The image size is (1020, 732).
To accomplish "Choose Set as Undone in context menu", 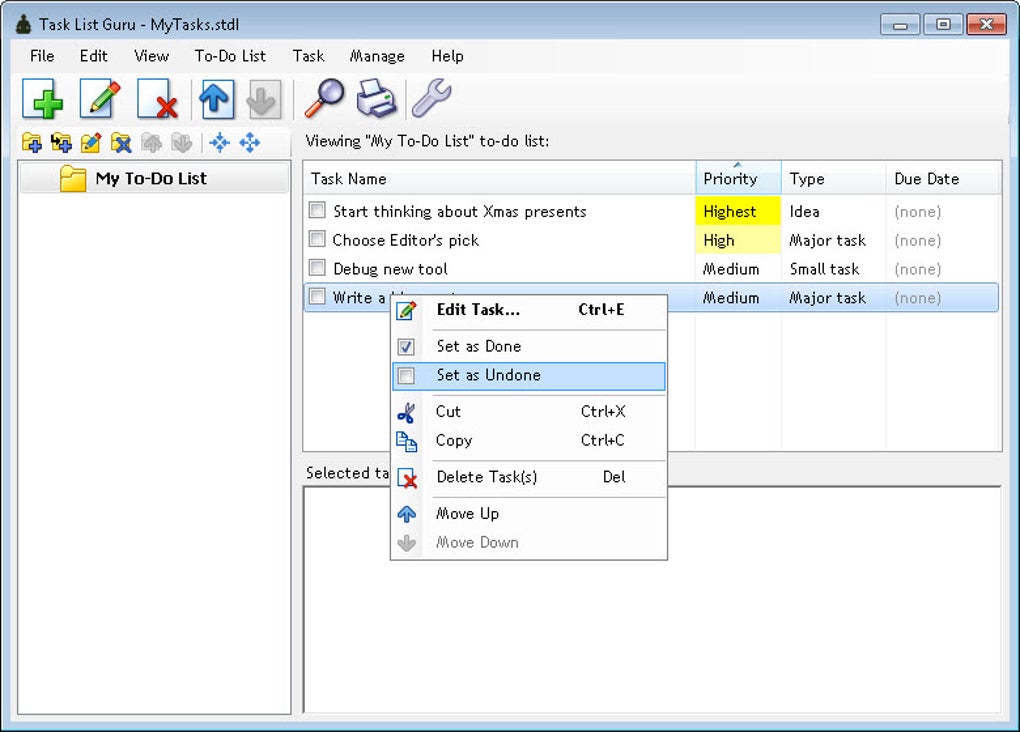I will click(529, 376).
